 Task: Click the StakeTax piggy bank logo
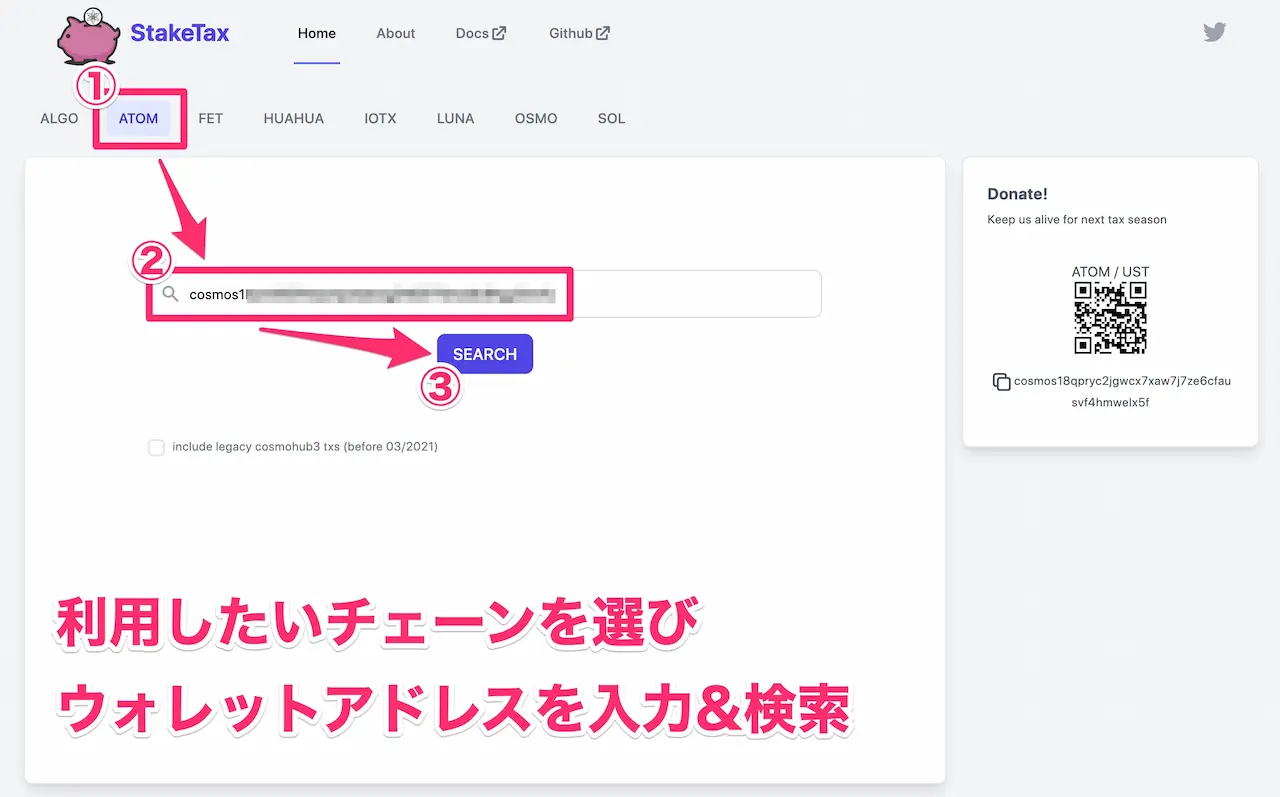(x=90, y=35)
